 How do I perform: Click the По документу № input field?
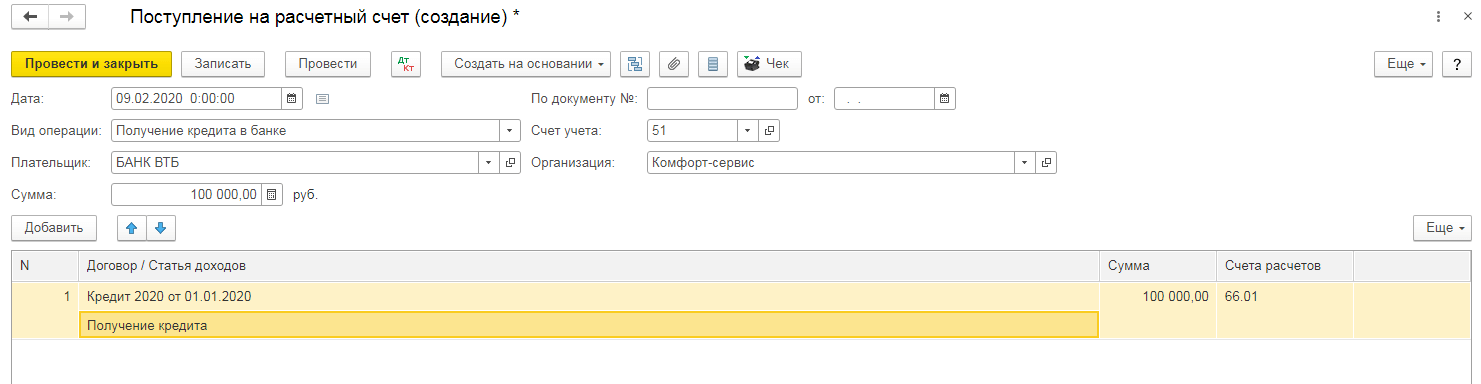pyautogui.click(x=723, y=99)
